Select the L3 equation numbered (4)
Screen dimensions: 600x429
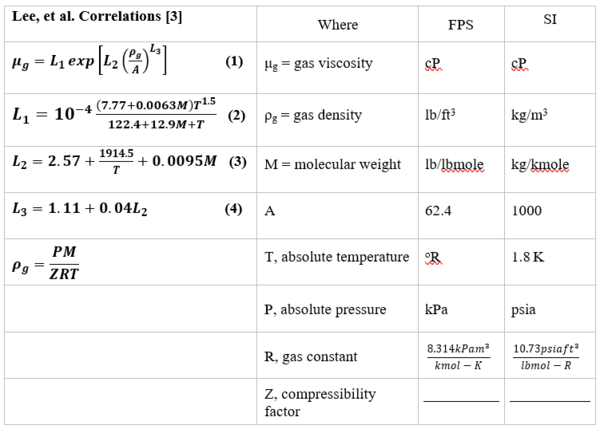click(x=82, y=212)
